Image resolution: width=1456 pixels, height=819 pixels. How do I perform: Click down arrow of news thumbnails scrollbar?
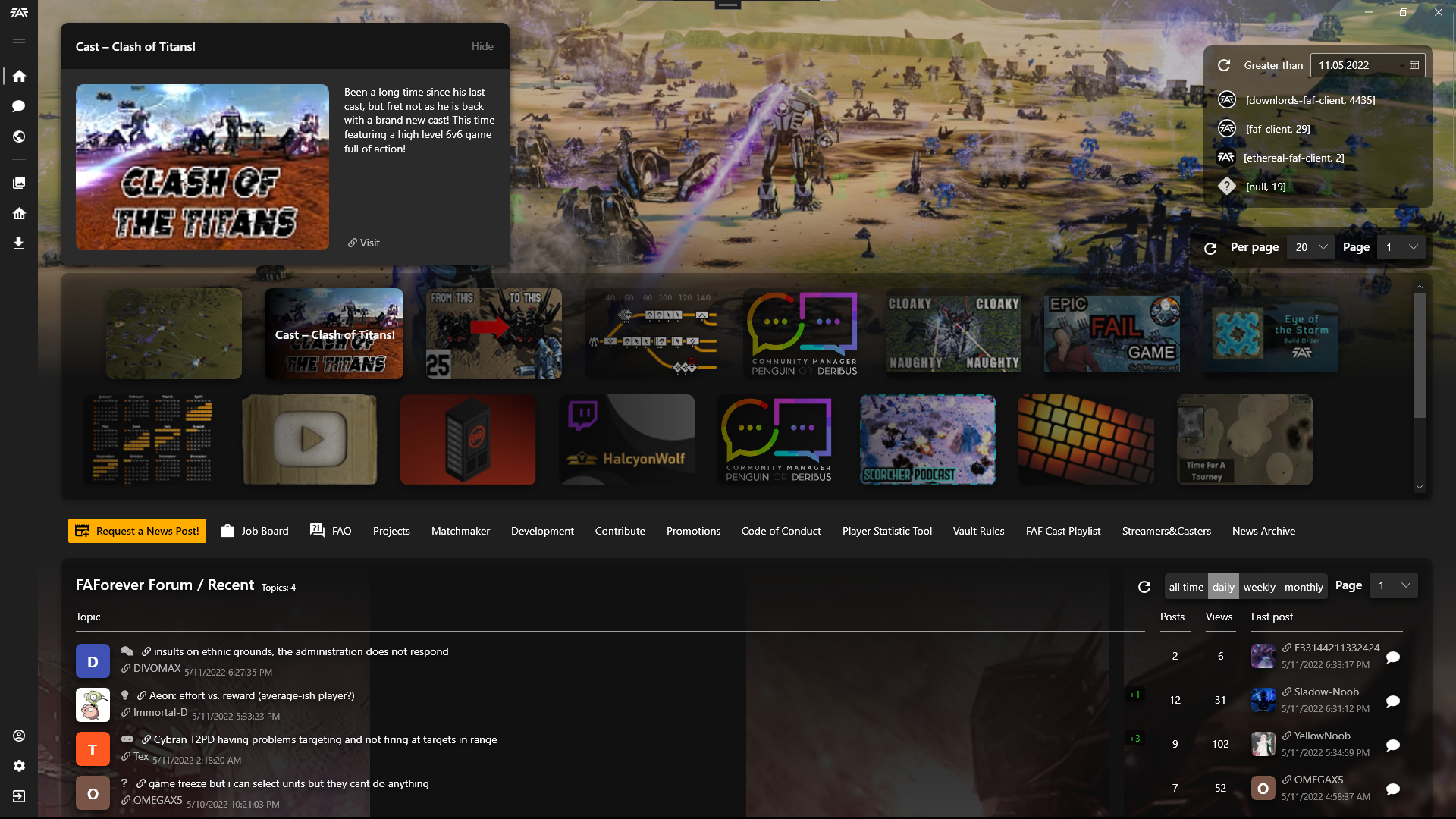click(x=1420, y=487)
